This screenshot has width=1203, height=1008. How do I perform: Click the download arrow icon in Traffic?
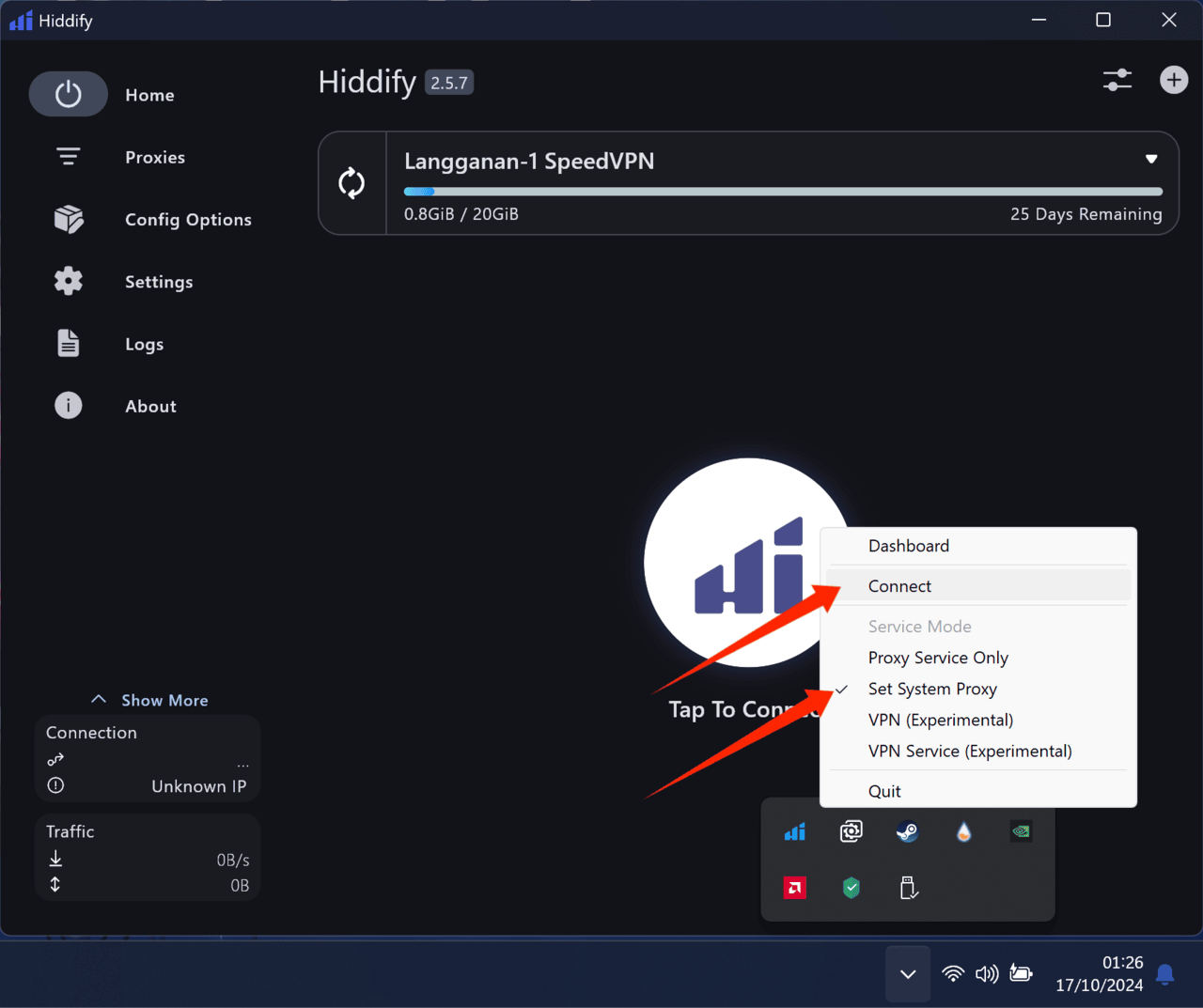tap(55, 859)
